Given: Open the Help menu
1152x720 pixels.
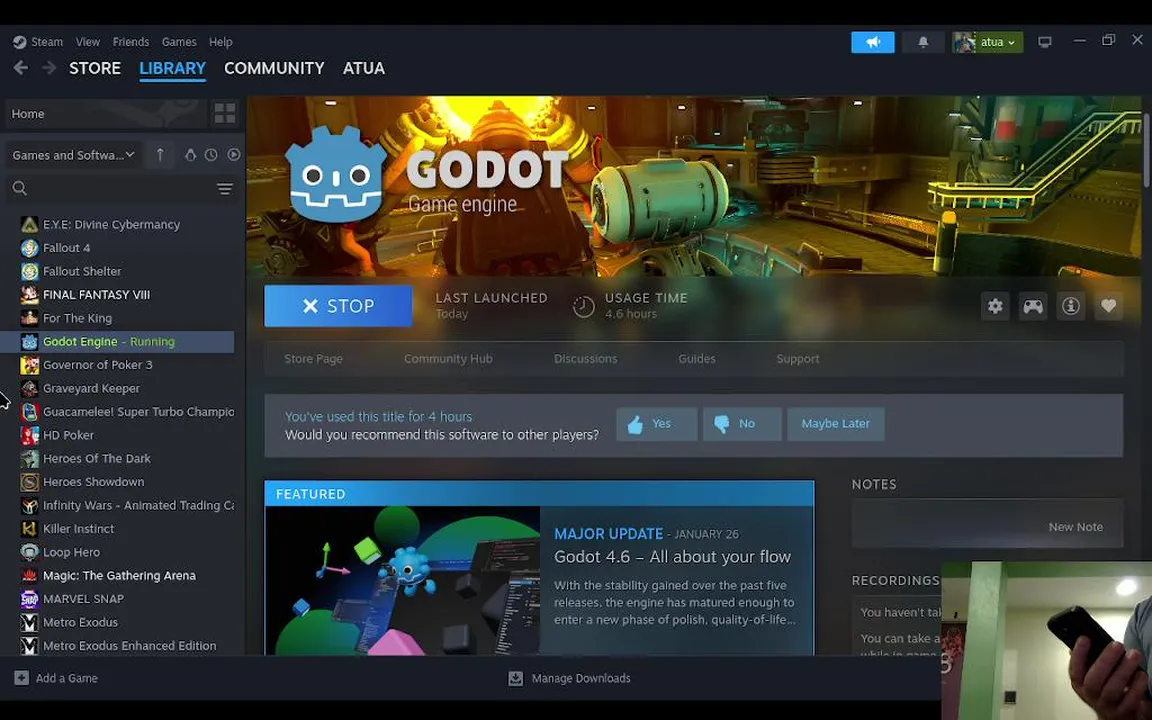Looking at the screenshot, I should click(x=220, y=42).
